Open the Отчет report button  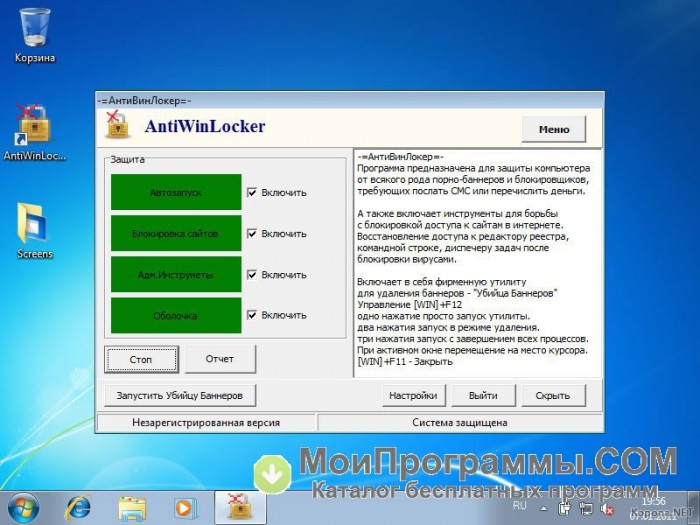tap(220, 359)
